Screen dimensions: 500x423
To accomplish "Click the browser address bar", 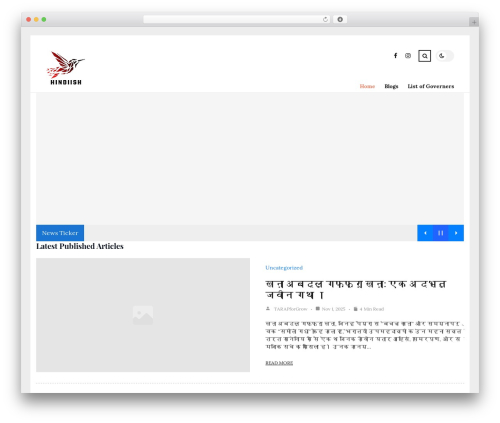I will [237, 20].
